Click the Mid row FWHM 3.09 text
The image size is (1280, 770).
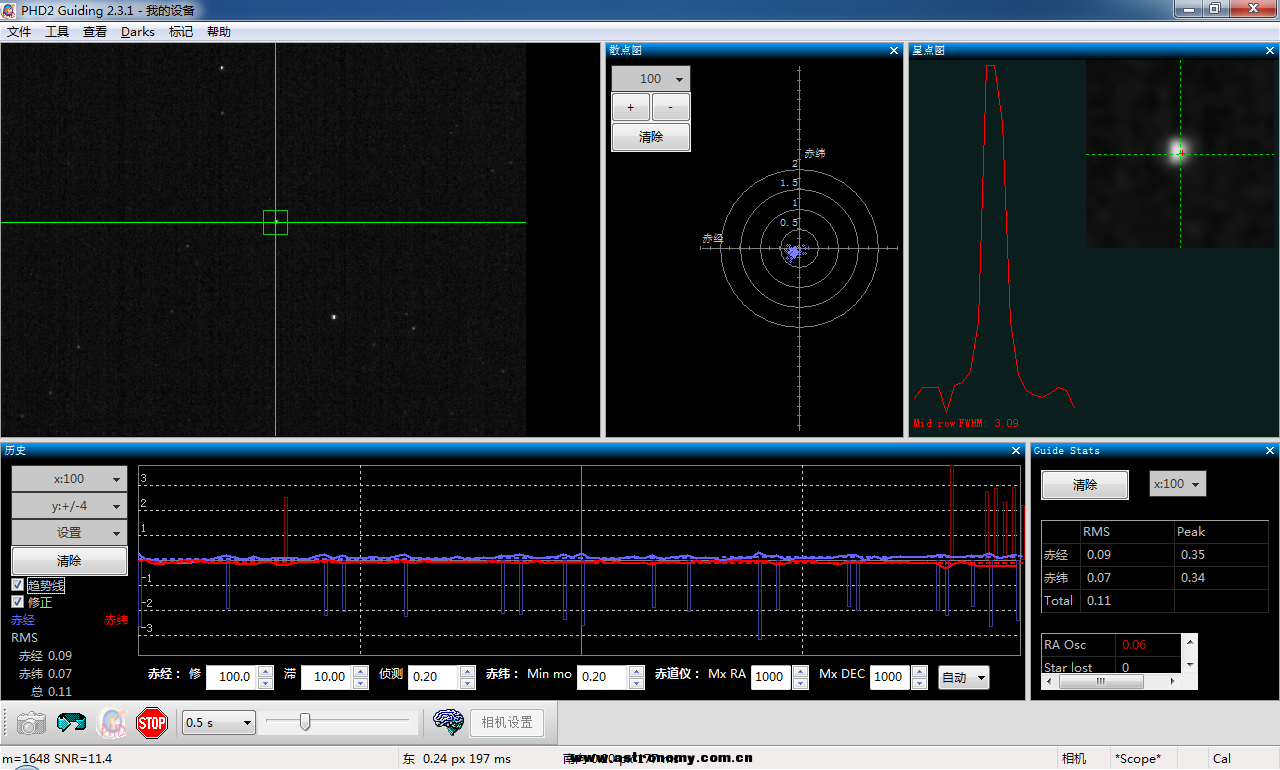pyautogui.click(x=965, y=424)
